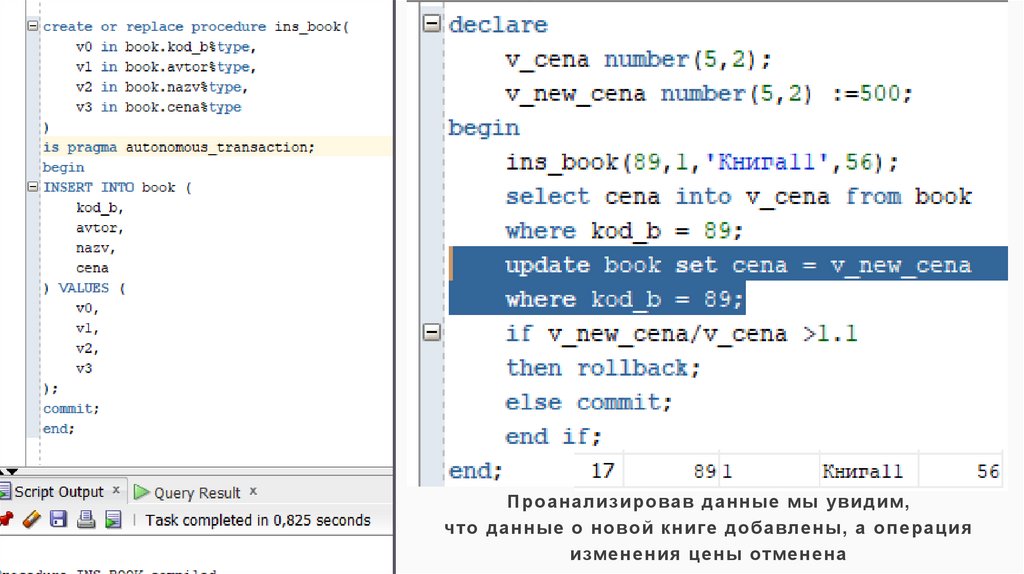Click 'Task completed in 0,825 seconds' status text
This screenshot has height=574, width=1024.
(x=257, y=520)
